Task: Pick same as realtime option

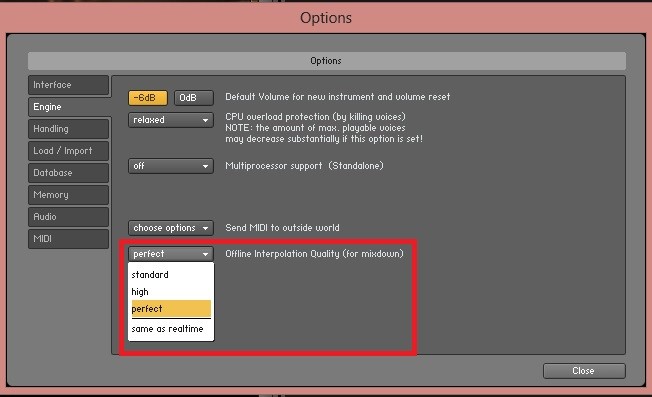Action: point(171,329)
